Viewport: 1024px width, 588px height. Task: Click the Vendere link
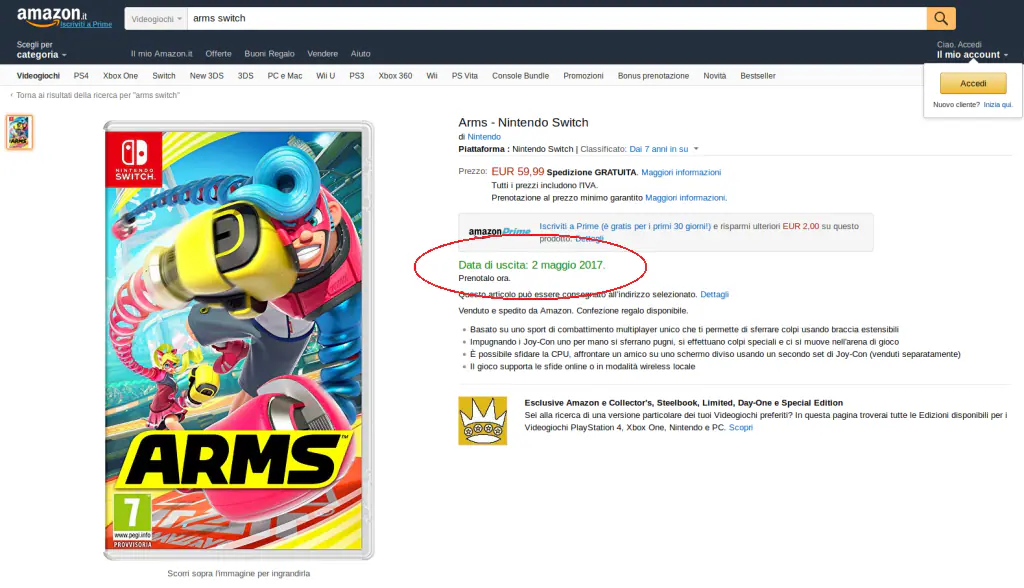pyautogui.click(x=323, y=54)
